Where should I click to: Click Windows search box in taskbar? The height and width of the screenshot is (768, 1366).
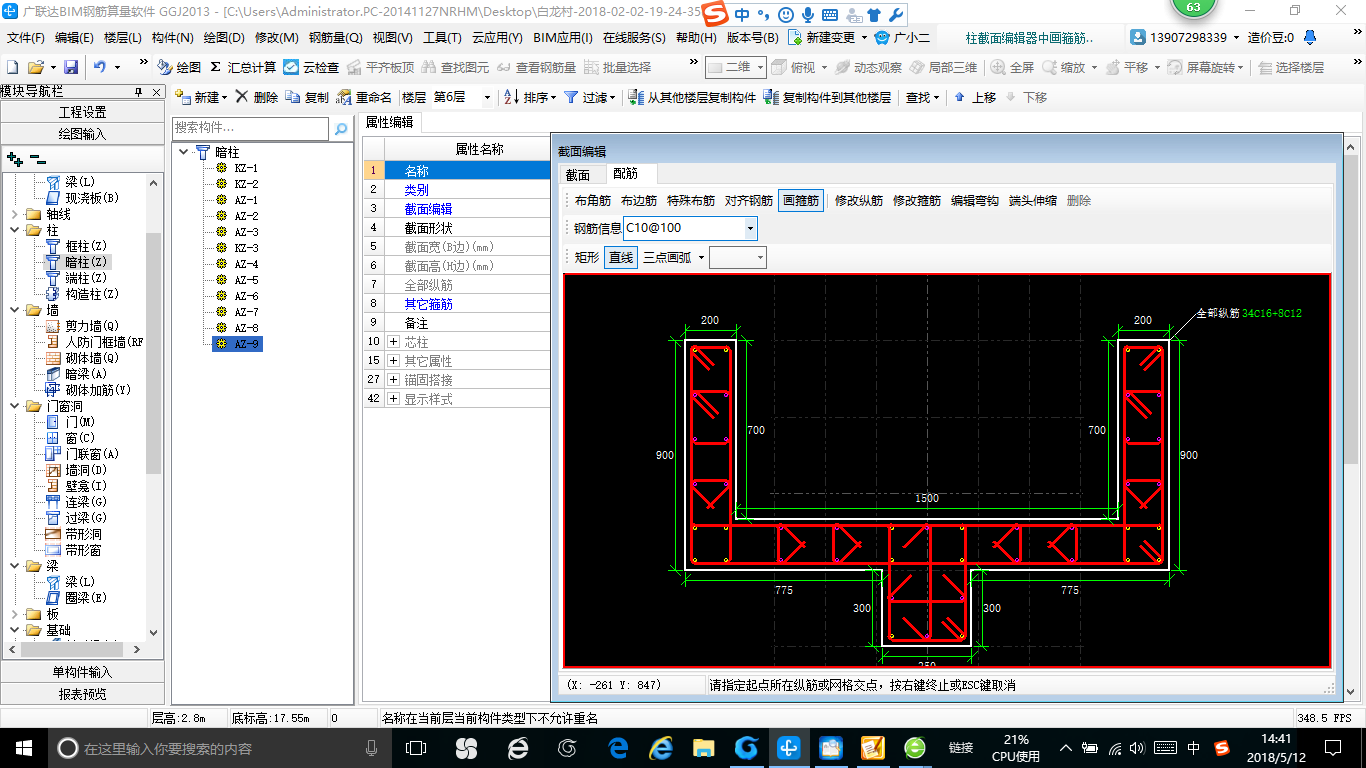click(220, 747)
